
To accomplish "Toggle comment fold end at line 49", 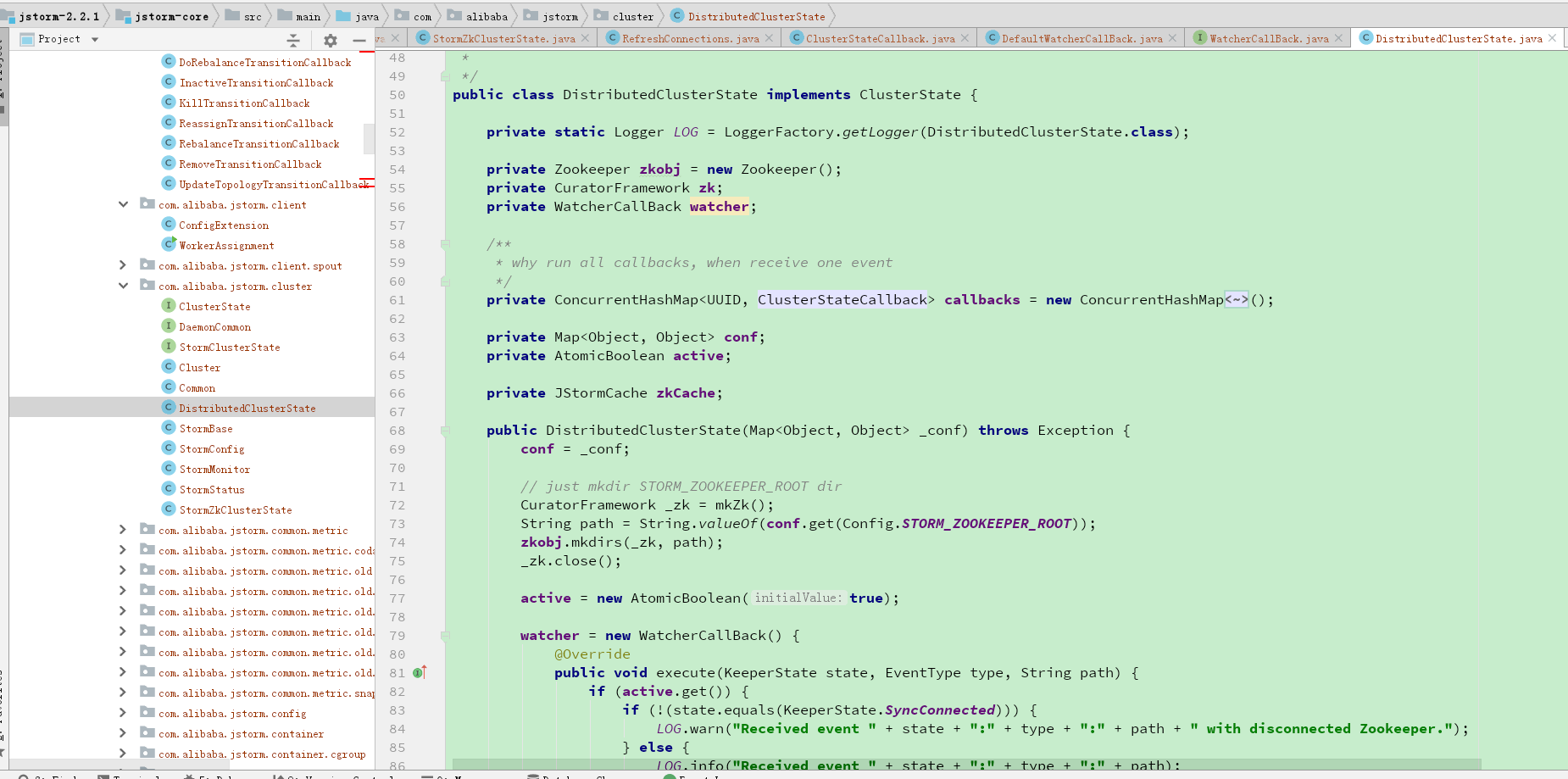I will click(445, 76).
